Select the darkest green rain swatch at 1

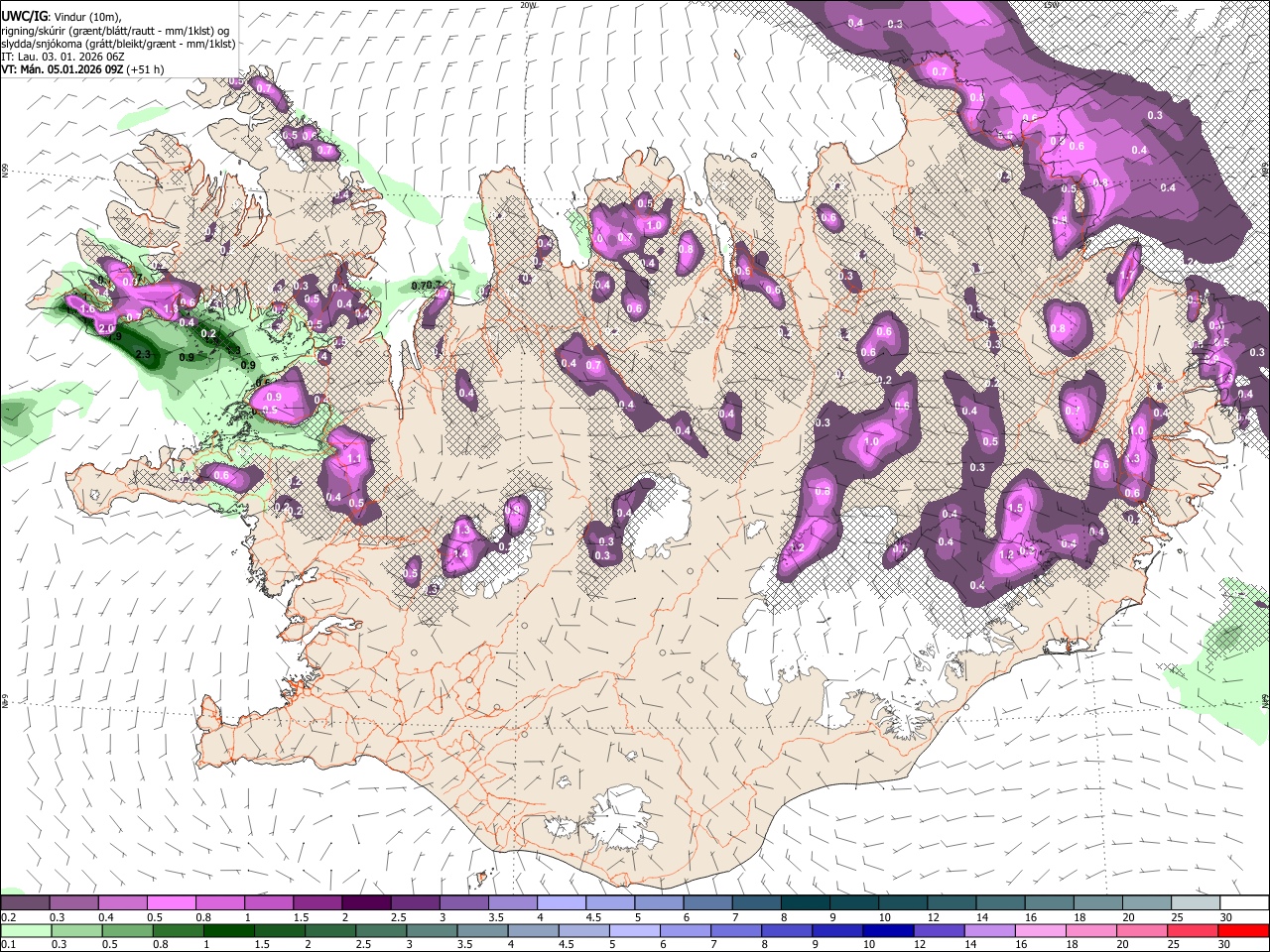(227, 930)
